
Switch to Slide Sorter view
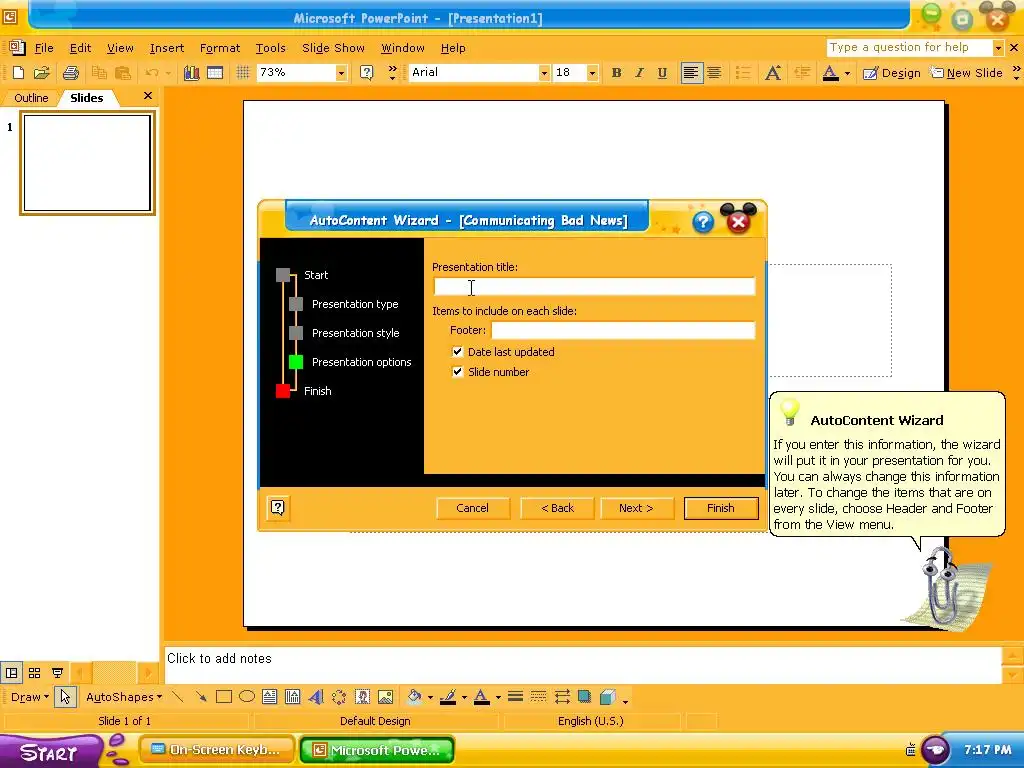pyautogui.click(x=35, y=673)
